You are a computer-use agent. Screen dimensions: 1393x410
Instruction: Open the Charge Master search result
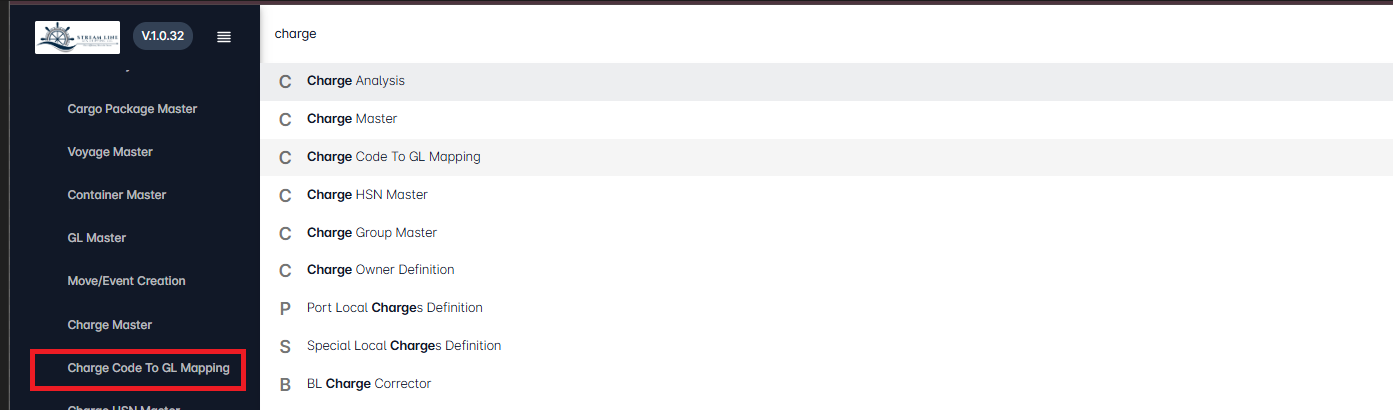click(826, 119)
